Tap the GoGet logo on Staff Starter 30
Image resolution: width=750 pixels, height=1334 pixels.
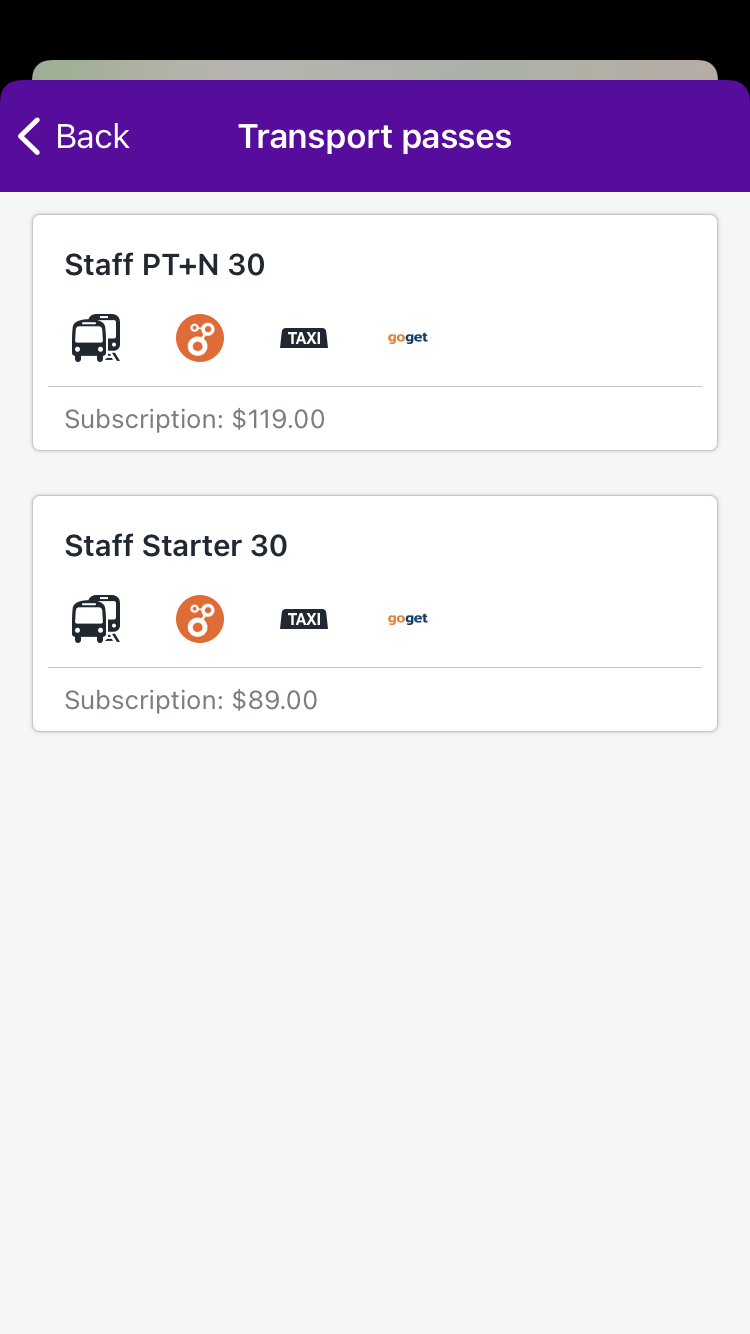[x=408, y=619]
